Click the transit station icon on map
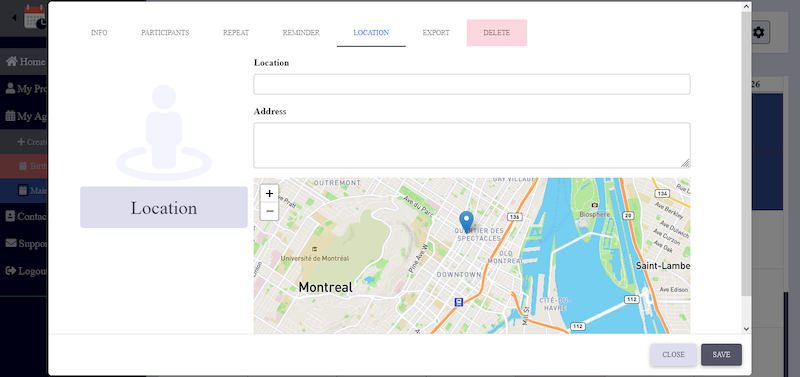 click(459, 302)
